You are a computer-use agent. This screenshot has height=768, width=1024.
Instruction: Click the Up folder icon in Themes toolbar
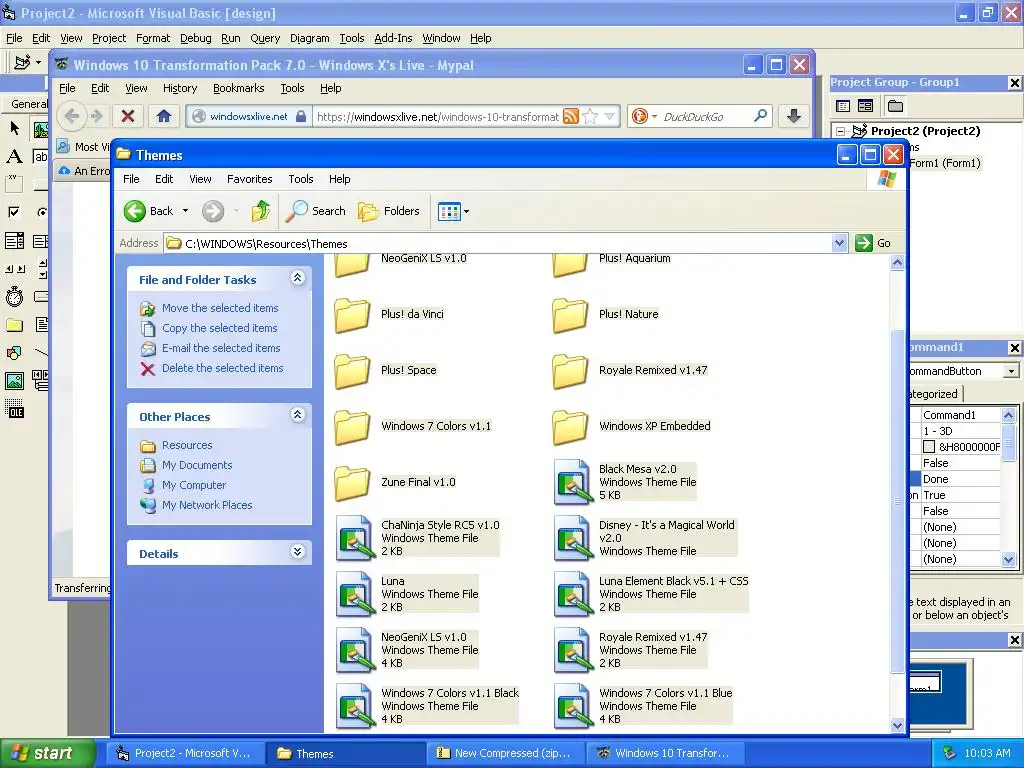click(261, 211)
